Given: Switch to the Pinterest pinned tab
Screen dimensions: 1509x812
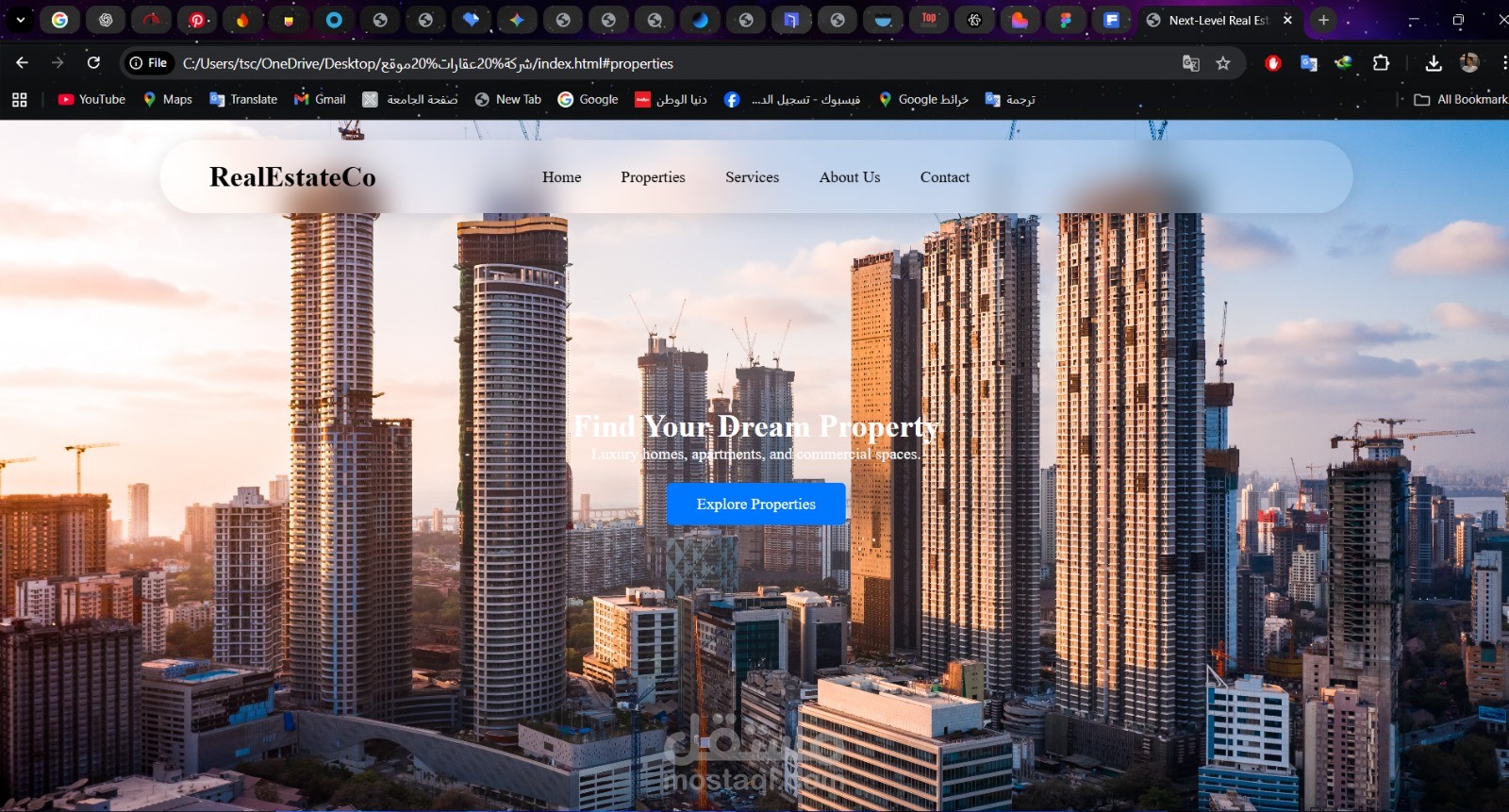Looking at the screenshot, I should 197,20.
